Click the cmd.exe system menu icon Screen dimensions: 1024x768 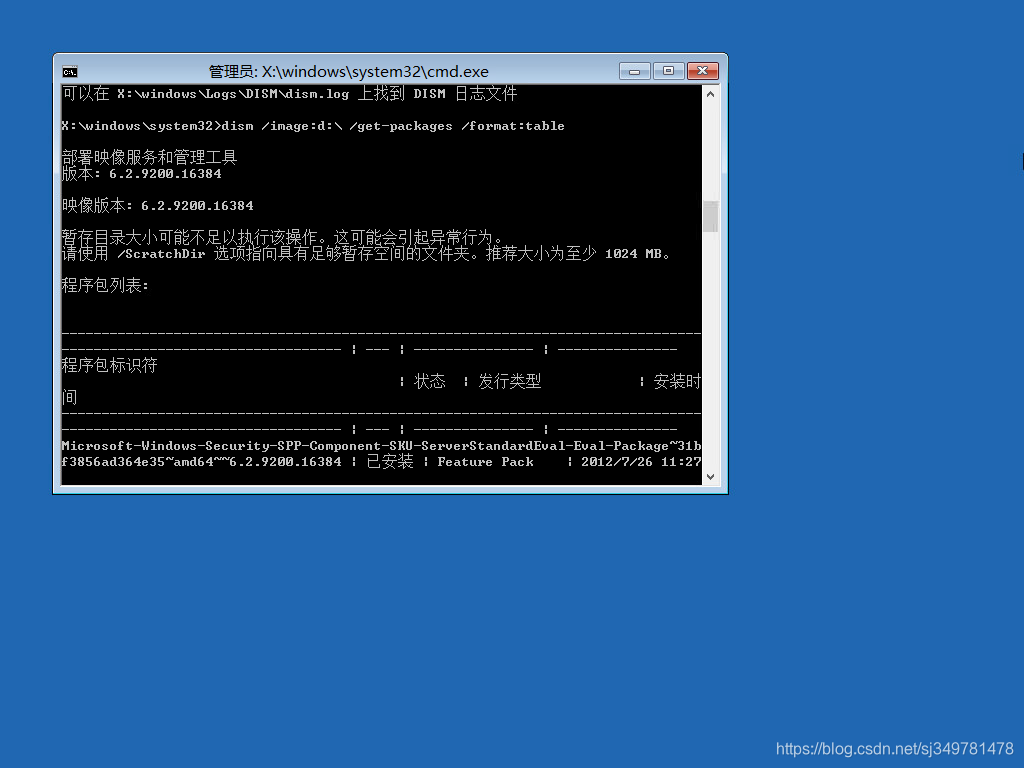point(70,71)
